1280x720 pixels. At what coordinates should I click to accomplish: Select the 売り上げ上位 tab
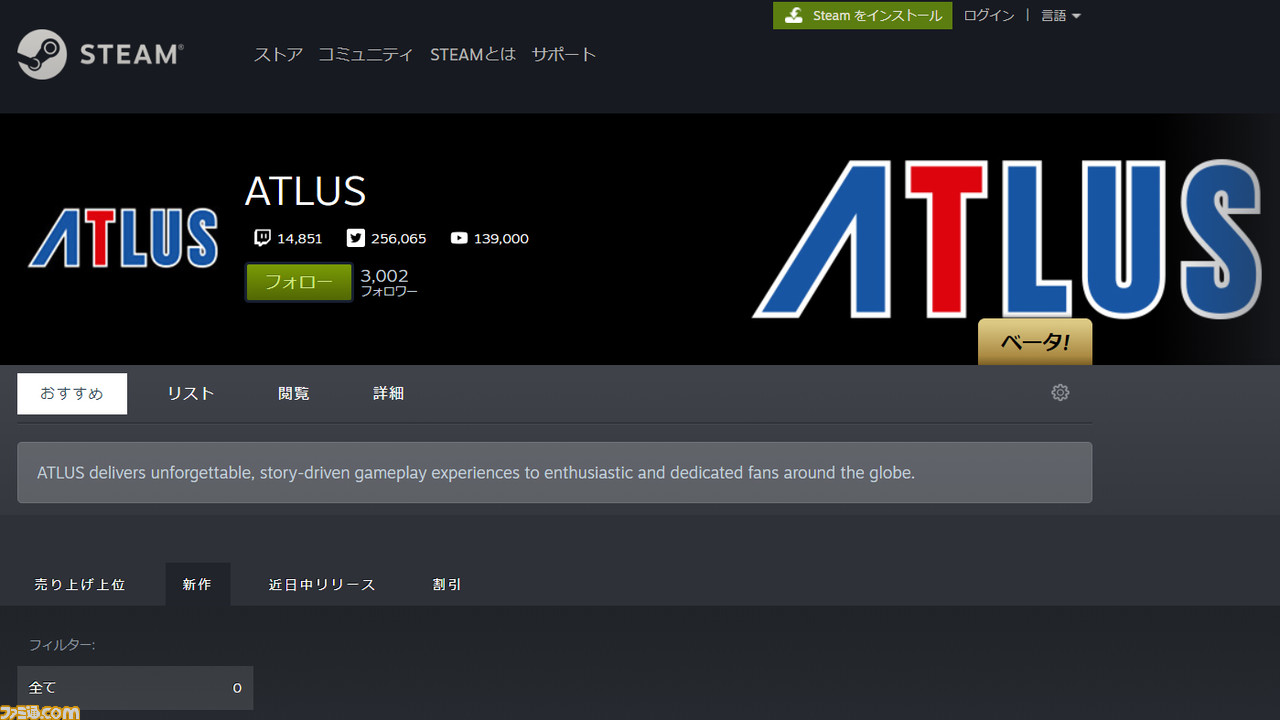coord(80,584)
